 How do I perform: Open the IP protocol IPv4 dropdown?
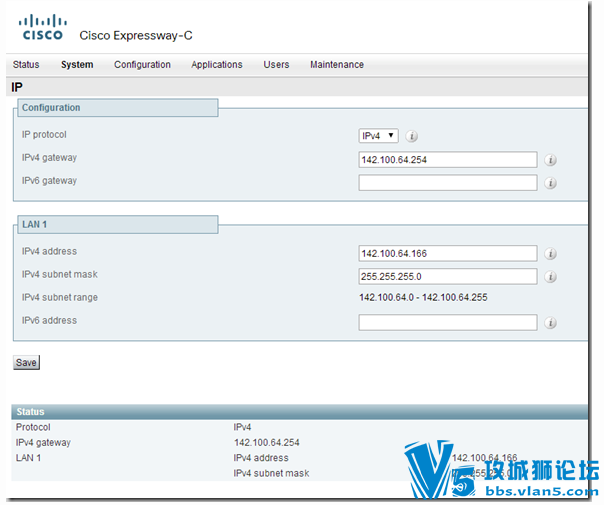pyautogui.click(x=378, y=136)
